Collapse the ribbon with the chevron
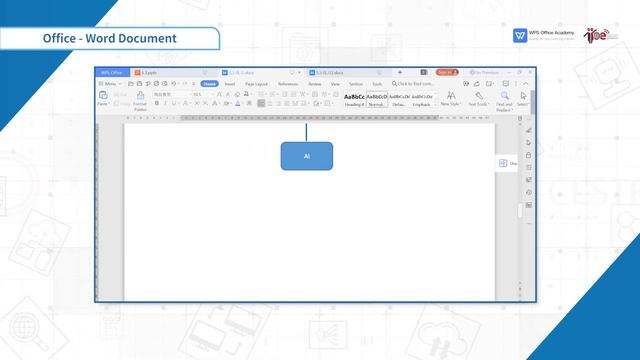640x360 pixels. (526, 84)
